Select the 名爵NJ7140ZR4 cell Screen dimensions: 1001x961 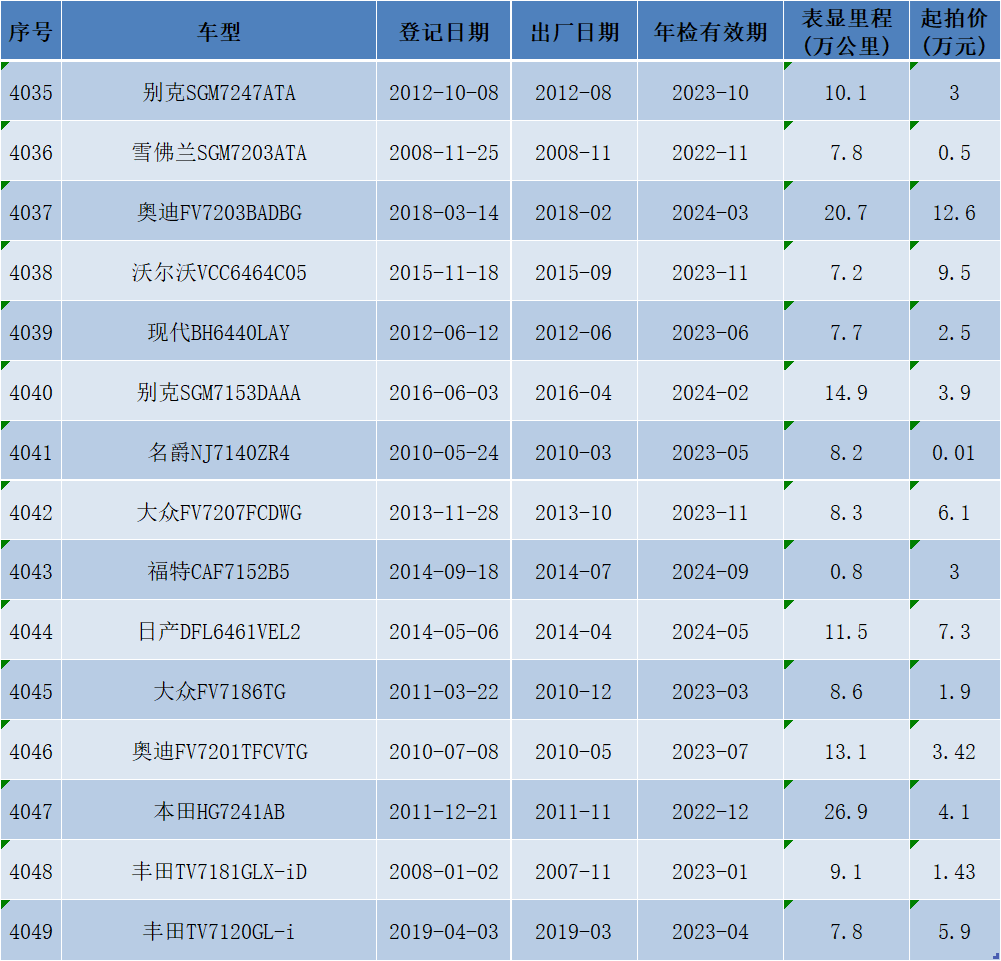219,451
